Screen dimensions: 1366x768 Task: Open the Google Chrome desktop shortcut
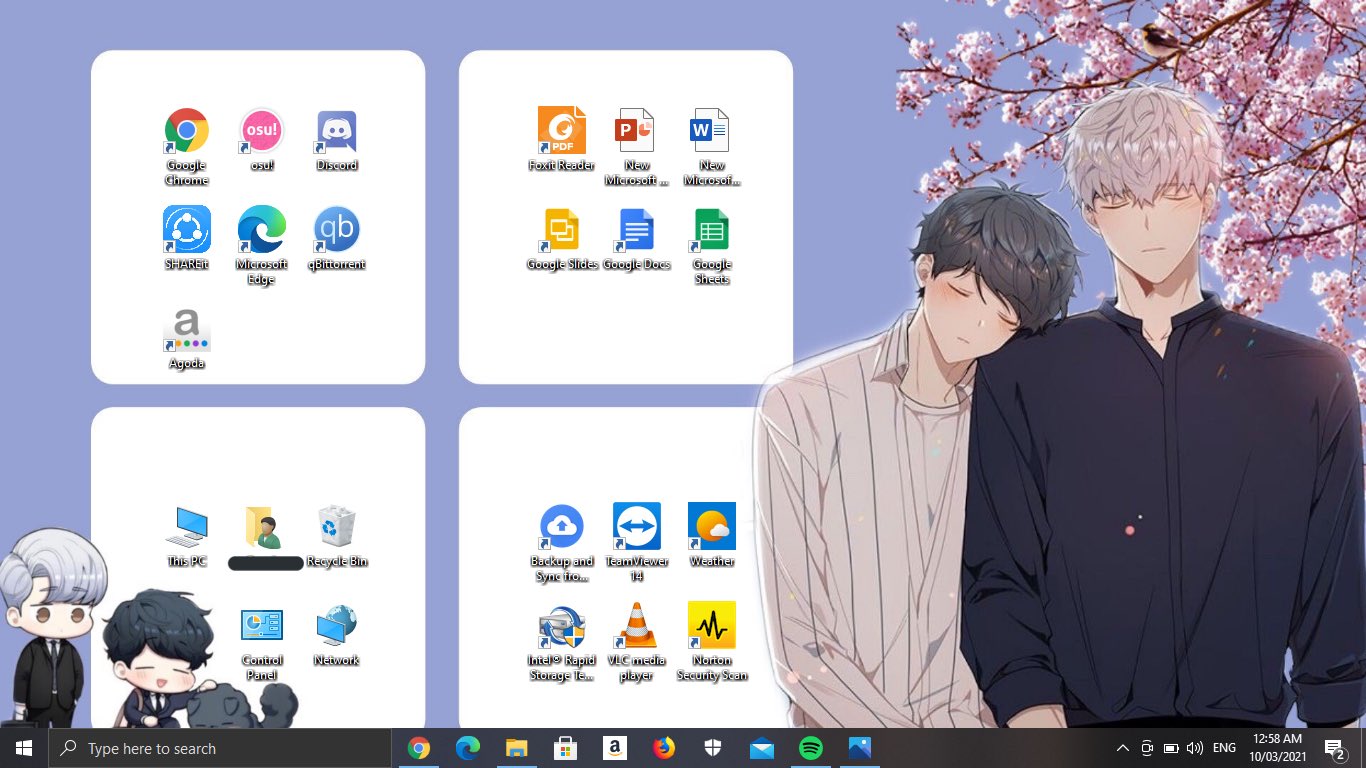pos(187,146)
